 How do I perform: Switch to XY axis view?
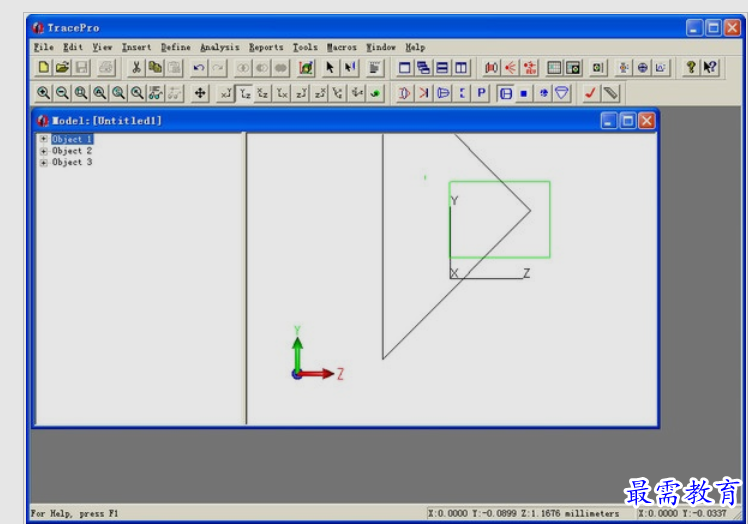point(226,93)
